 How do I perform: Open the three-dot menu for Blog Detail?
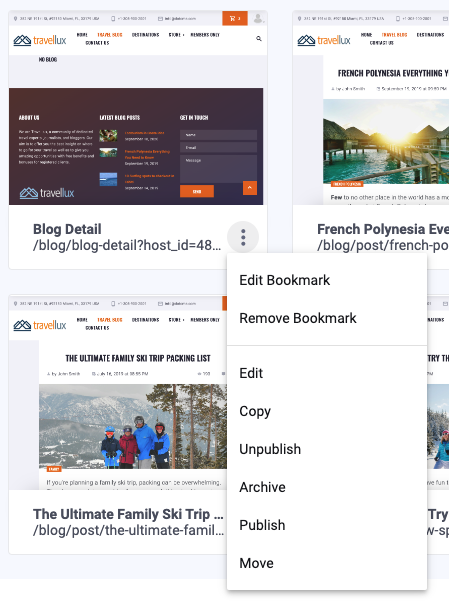[243, 237]
